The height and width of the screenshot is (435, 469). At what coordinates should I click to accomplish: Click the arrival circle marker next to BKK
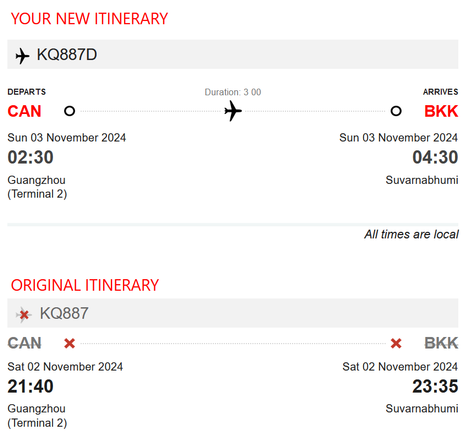396,111
